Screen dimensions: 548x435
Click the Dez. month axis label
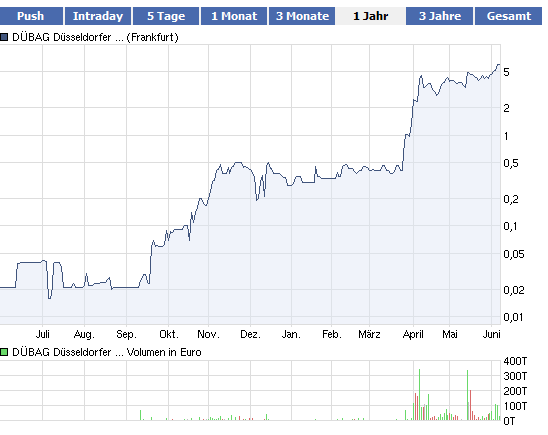tap(251, 334)
